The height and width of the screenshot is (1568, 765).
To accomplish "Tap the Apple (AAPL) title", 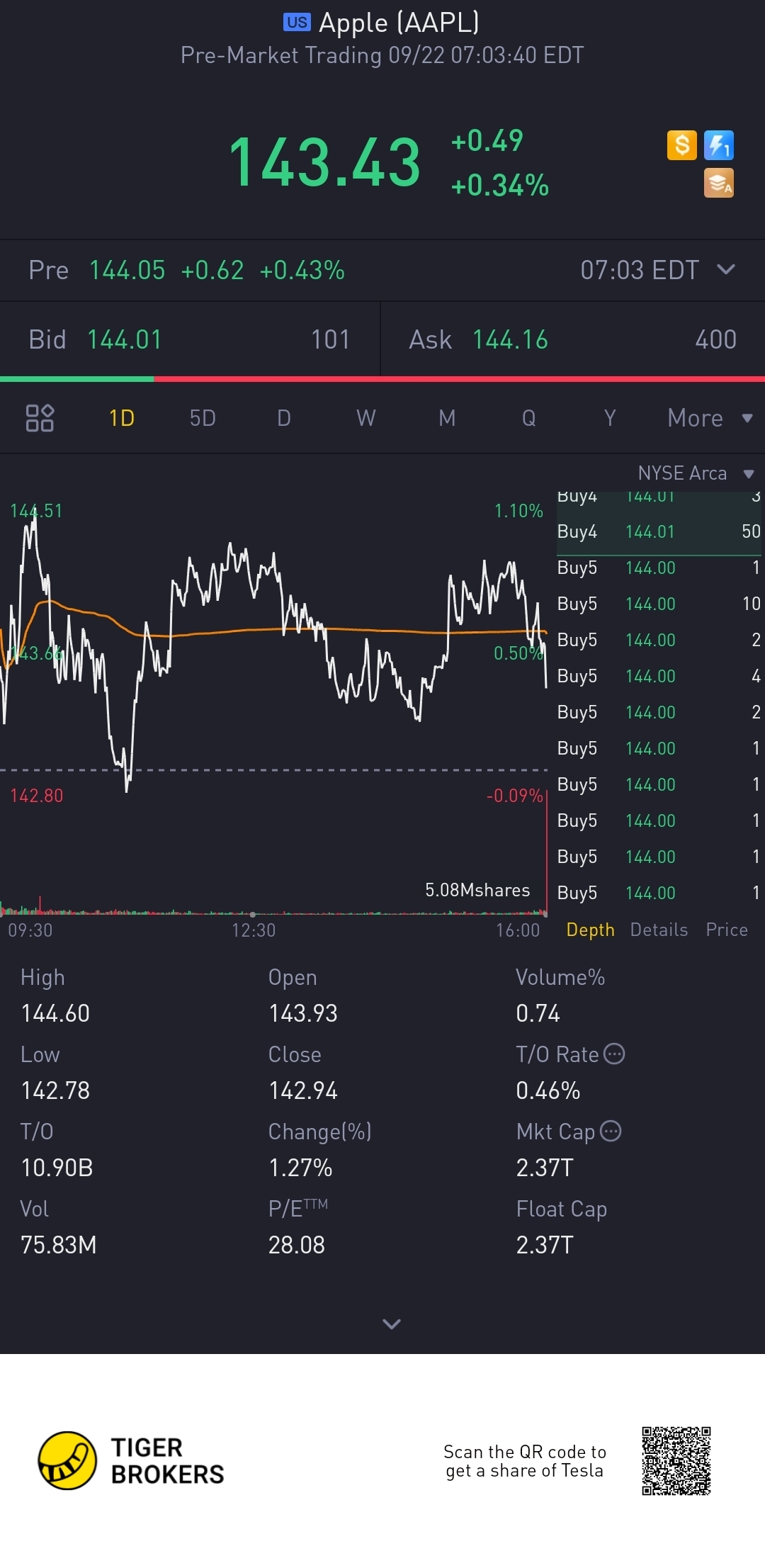I will point(399,23).
